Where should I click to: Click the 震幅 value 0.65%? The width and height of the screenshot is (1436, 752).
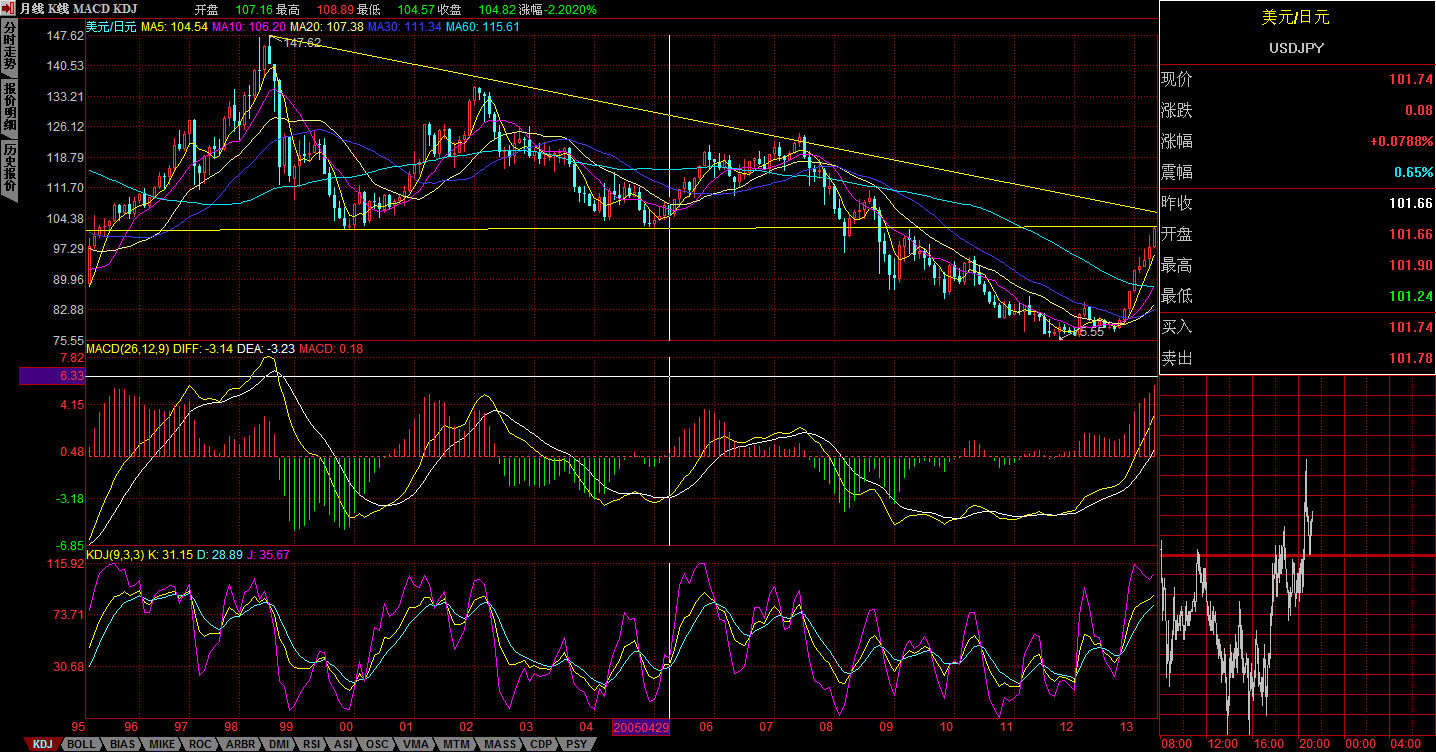click(1414, 172)
